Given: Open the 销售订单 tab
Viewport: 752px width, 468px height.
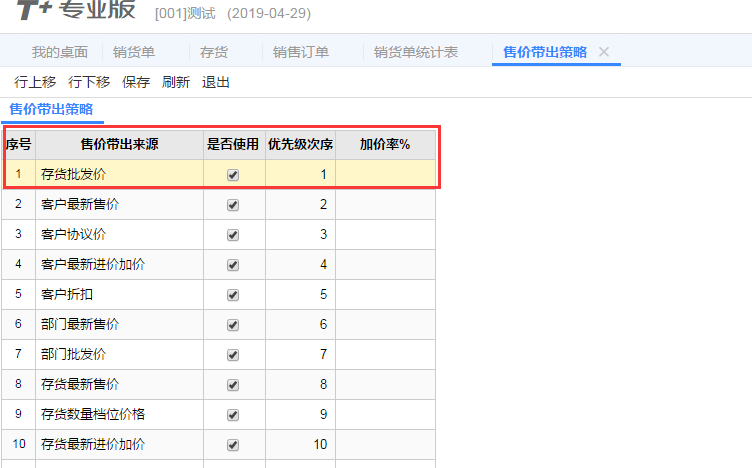Looking at the screenshot, I should coord(301,52).
